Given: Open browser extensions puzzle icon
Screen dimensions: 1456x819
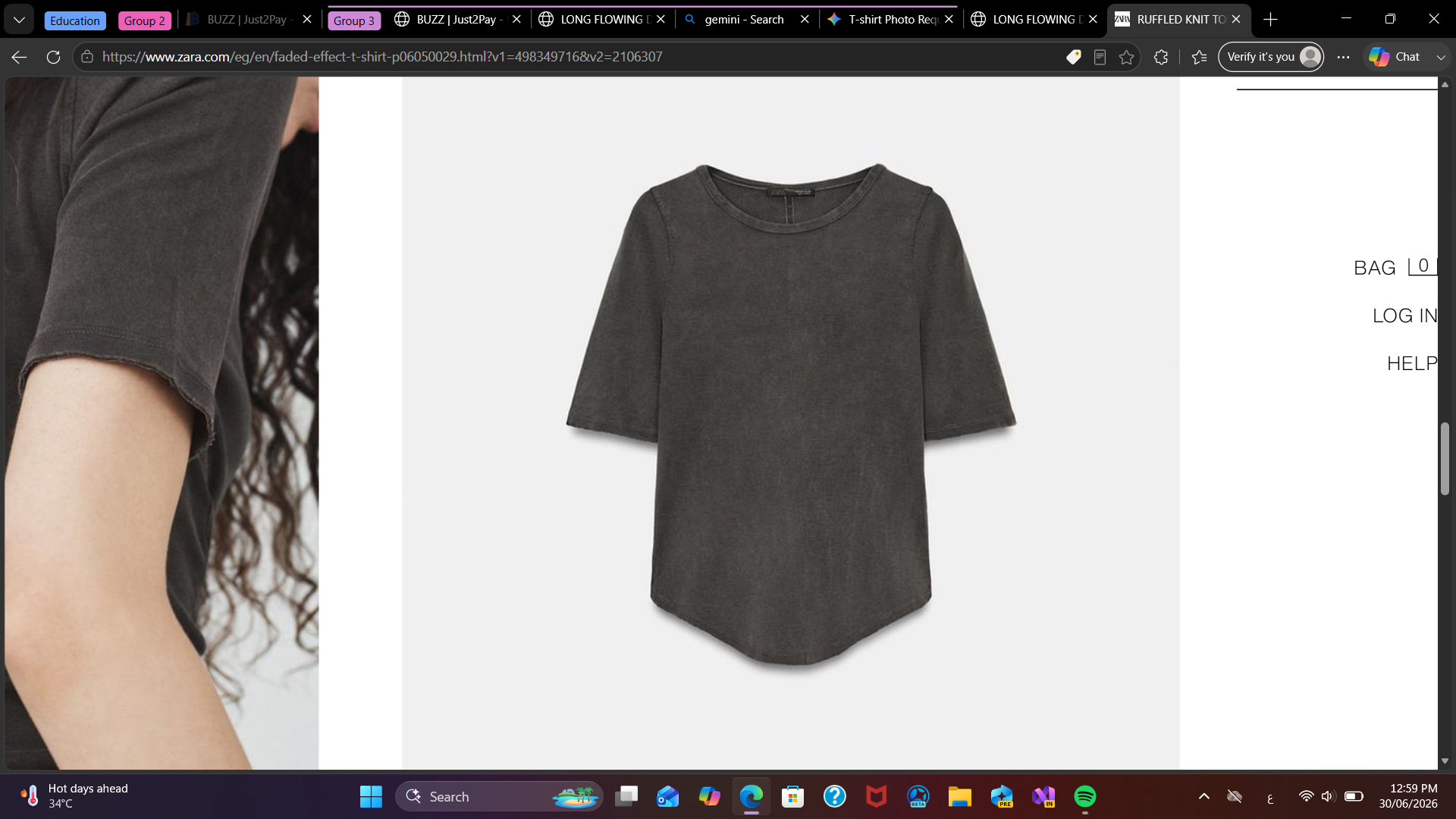Looking at the screenshot, I should coord(1161,57).
